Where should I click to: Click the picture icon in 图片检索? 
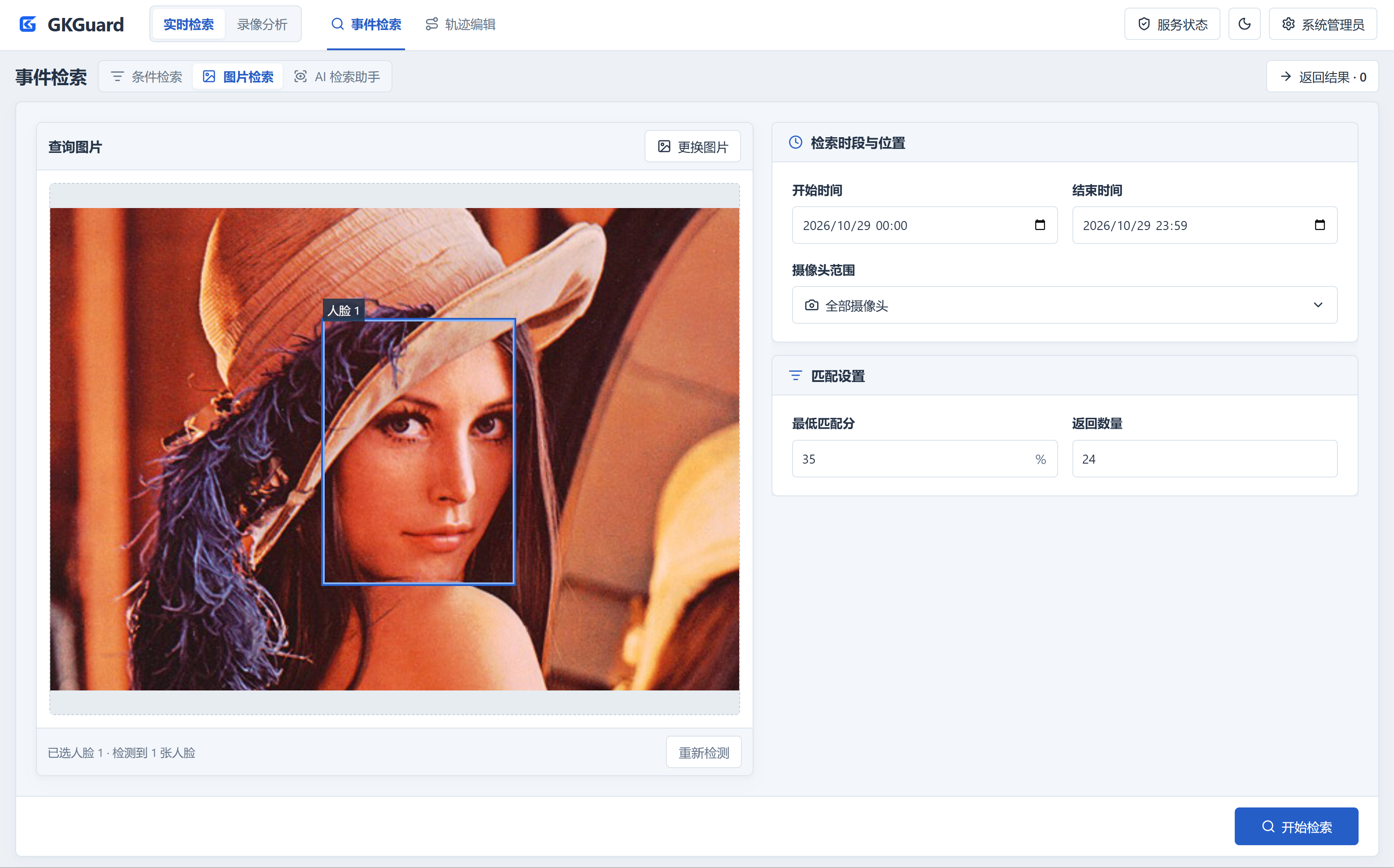(209, 76)
